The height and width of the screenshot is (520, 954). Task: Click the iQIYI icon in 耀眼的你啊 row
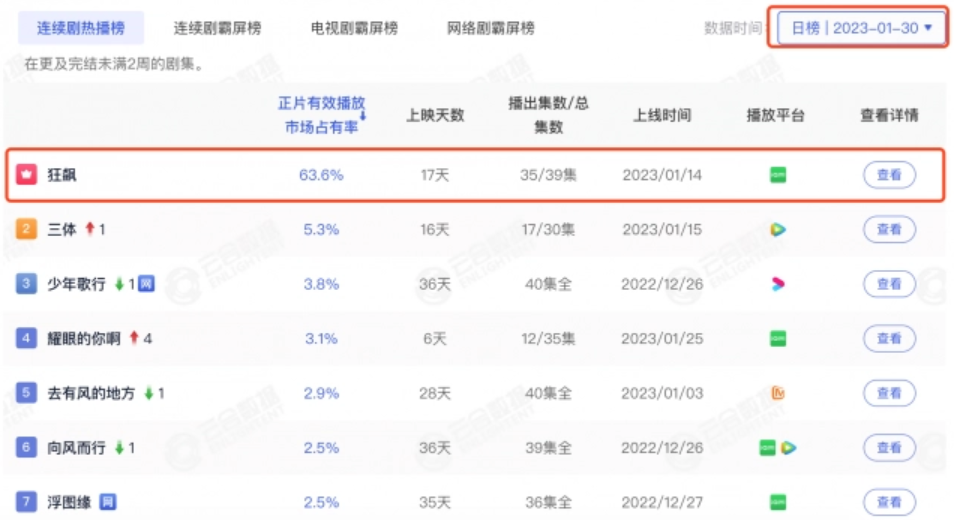coord(778,338)
